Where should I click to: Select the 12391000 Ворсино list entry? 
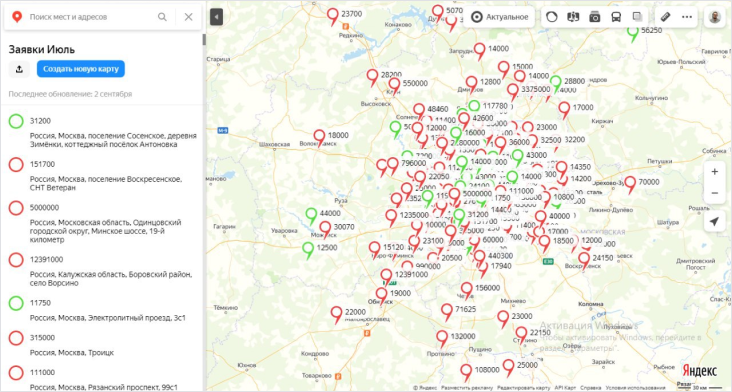pyautogui.click(x=102, y=270)
